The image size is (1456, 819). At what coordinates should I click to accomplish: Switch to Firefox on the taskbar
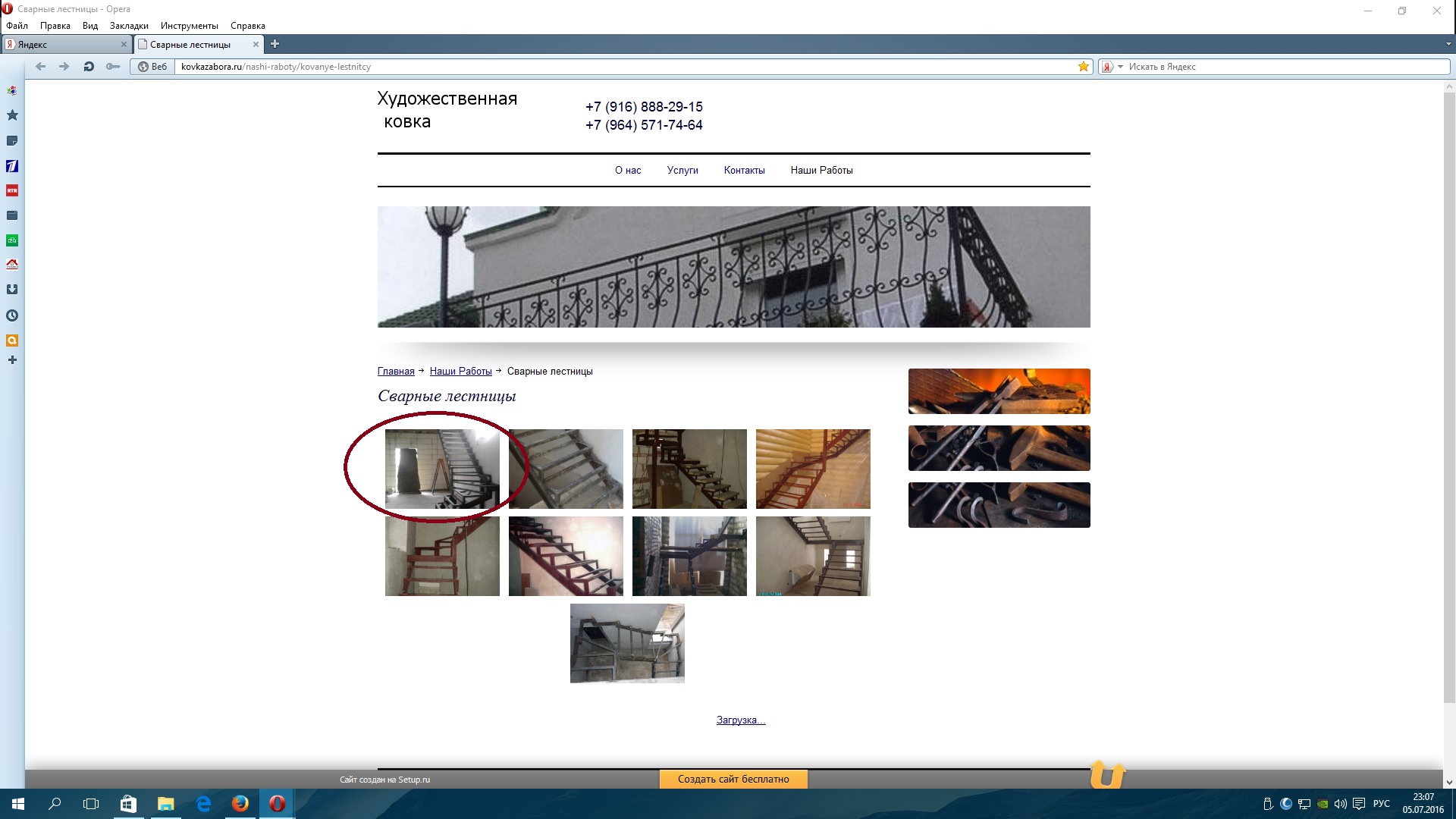pyautogui.click(x=240, y=804)
